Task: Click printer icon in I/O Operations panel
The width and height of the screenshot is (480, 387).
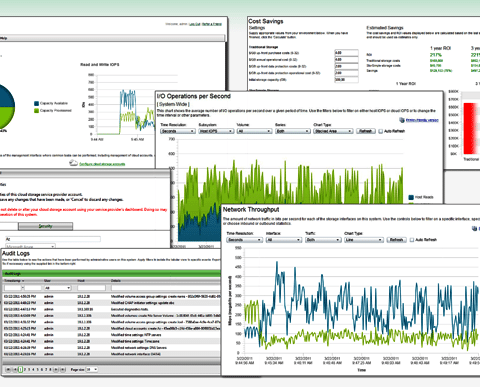Action: (x=402, y=120)
